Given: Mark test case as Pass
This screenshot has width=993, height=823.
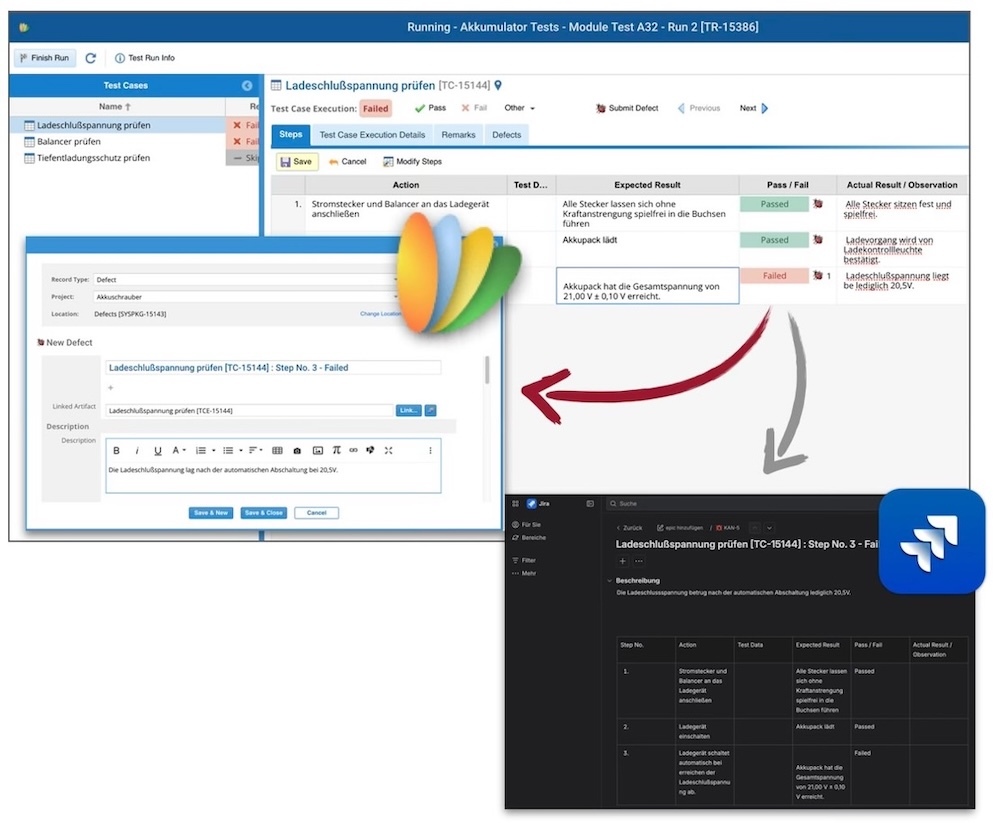Looking at the screenshot, I should [429, 108].
